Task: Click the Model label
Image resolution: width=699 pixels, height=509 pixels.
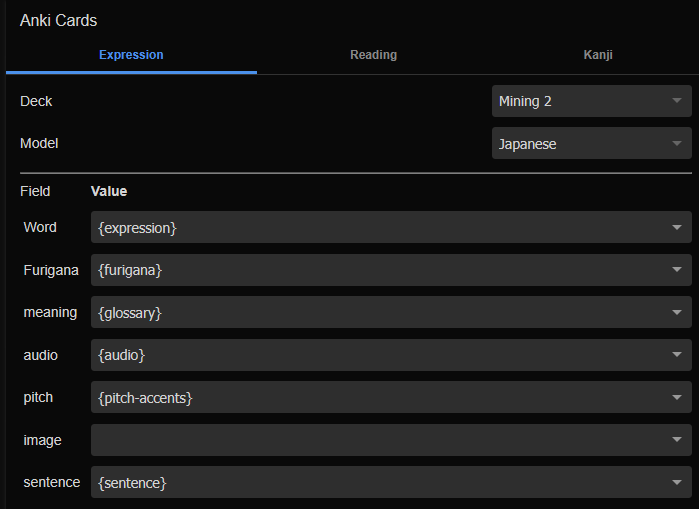Action: coord(39,144)
